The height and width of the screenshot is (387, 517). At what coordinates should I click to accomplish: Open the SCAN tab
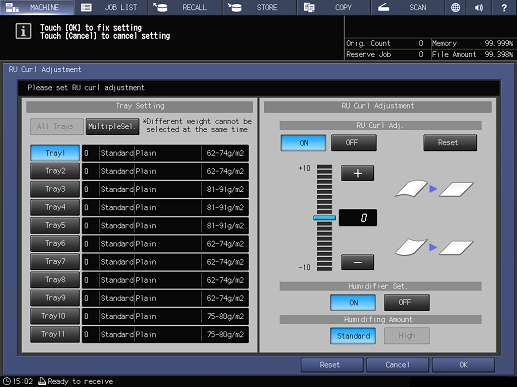(x=407, y=7)
